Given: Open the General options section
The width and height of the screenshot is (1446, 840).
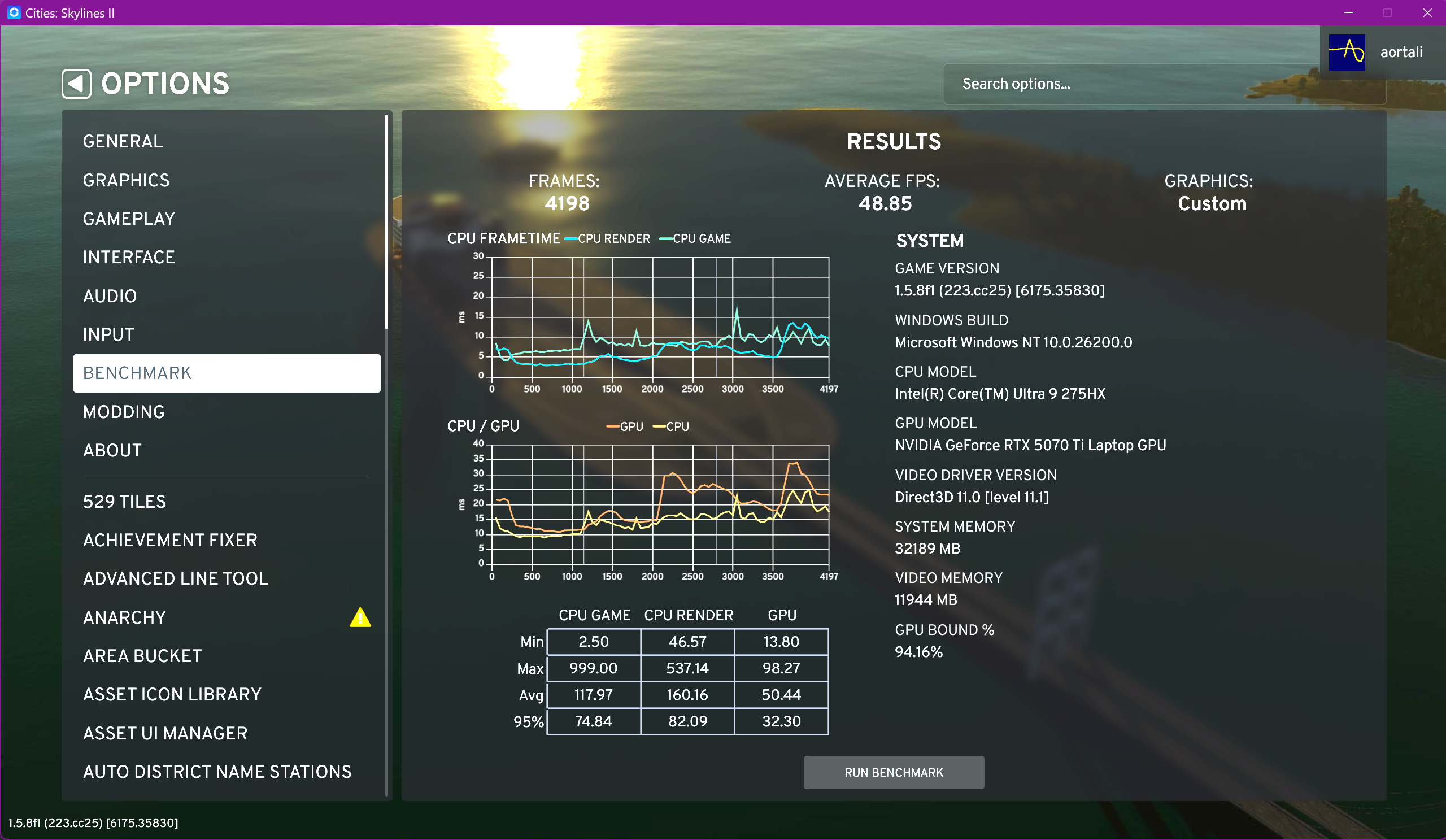Looking at the screenshot, I should (x=227, y=141).
